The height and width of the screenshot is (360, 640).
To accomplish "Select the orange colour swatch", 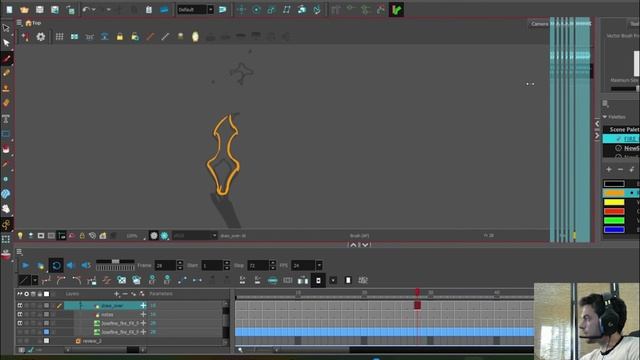I will 614,193.
